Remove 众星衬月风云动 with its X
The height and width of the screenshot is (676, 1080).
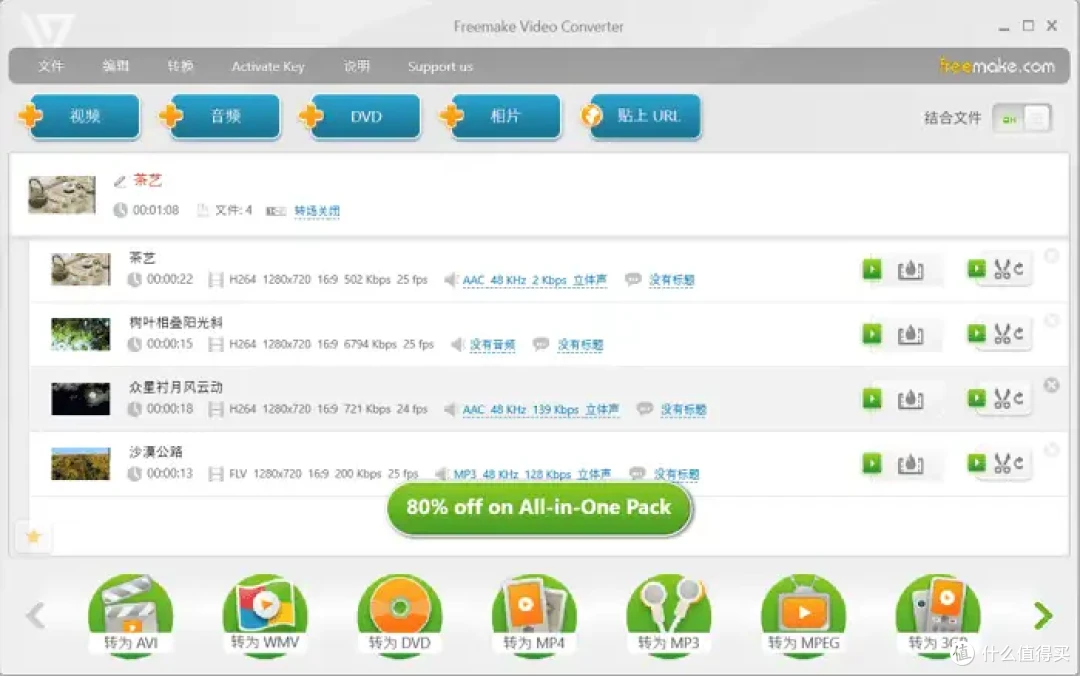(x=1052, y=385)
